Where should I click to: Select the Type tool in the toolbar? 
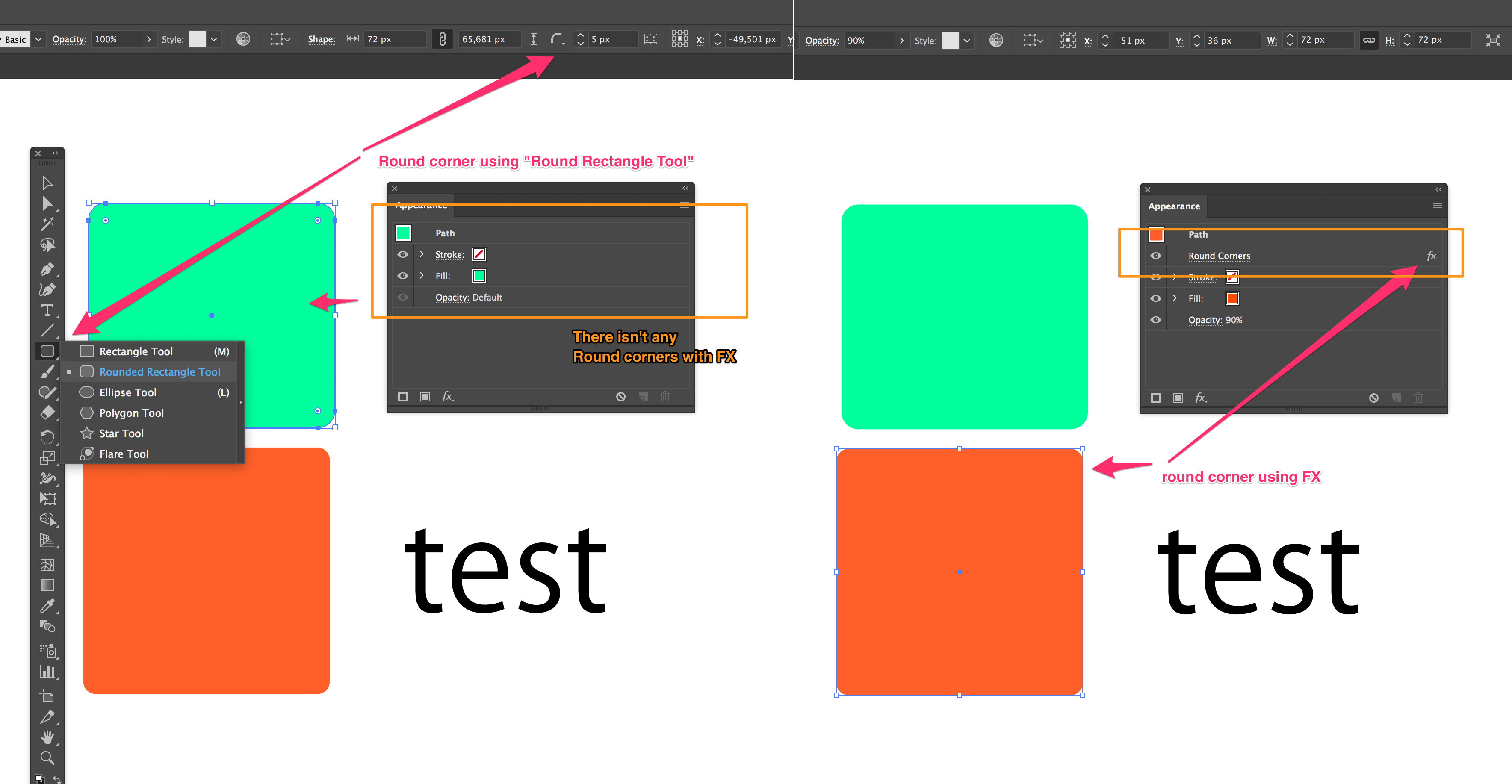[x=47, y=310]
